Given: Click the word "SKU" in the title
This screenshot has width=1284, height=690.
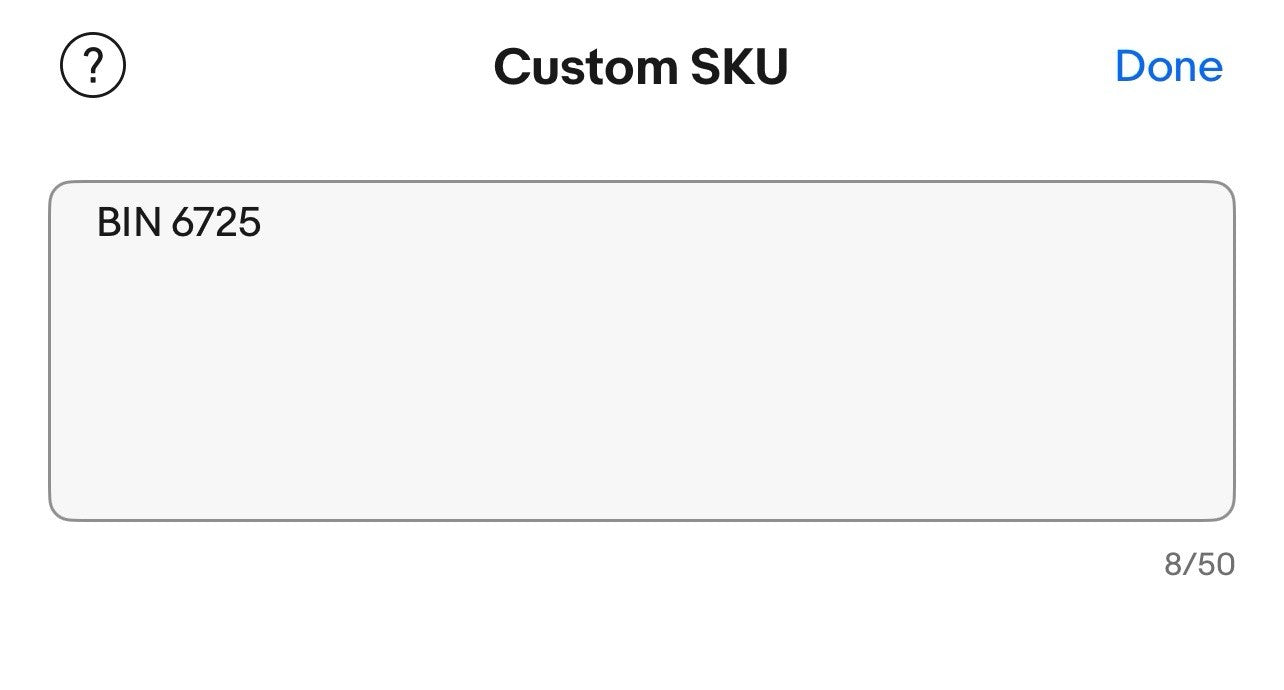Looking at the screenshot, I should [739, 67].
